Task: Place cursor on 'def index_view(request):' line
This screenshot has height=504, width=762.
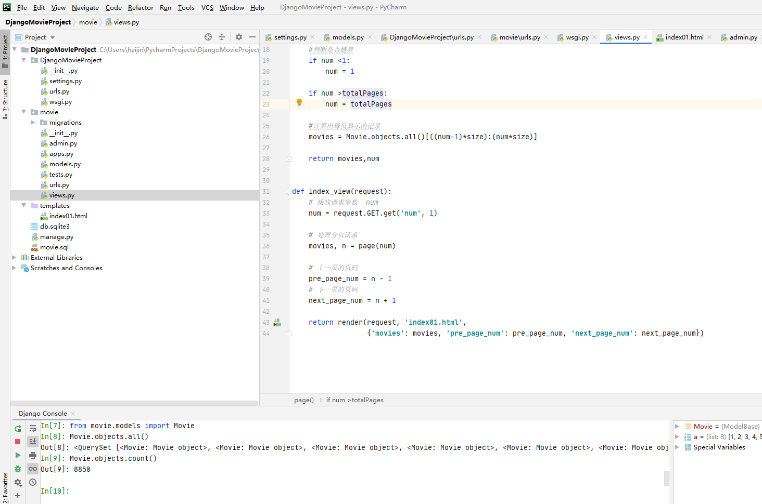Action: [342, 191]
